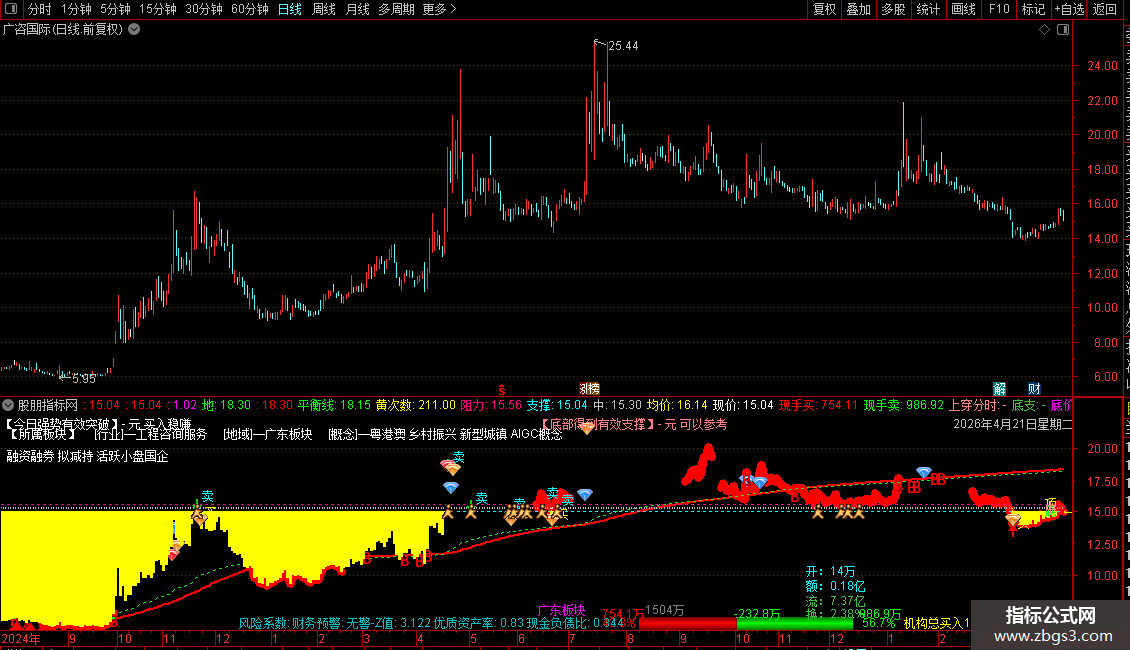The image size is (1130, 650).
Task: Switch to 月线 monthly chart
Action: pyautogui.click(x=357, y=9)
